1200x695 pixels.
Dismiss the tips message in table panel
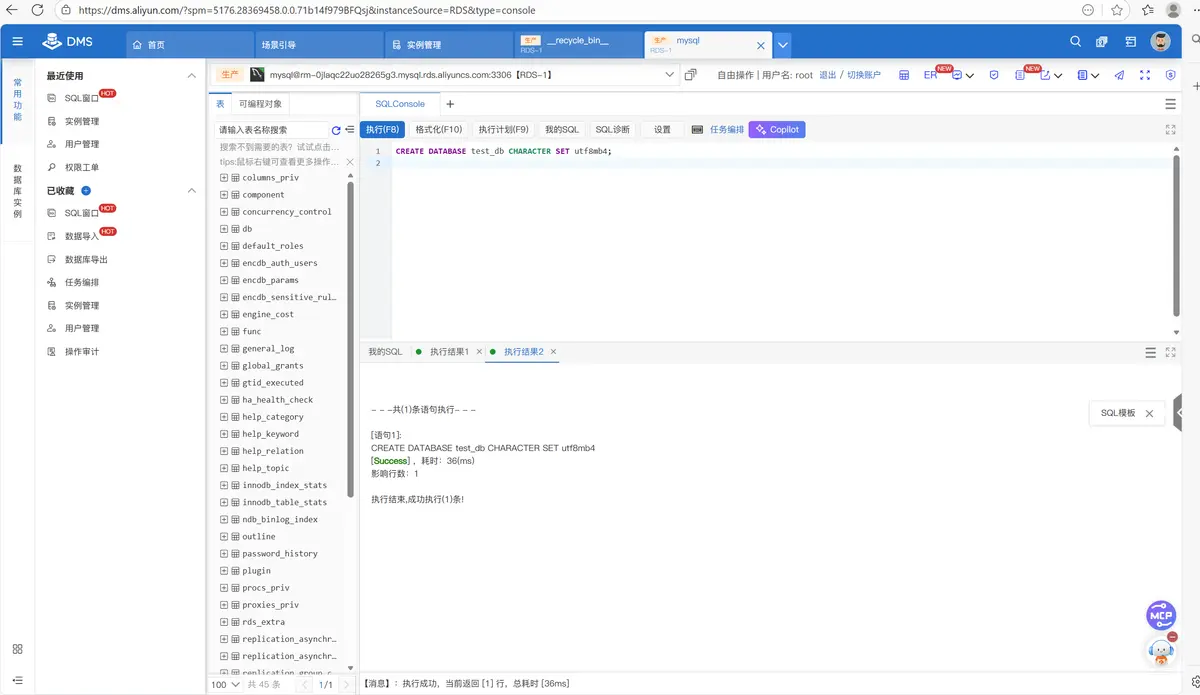pyautogui.click(x=350, y=161)
